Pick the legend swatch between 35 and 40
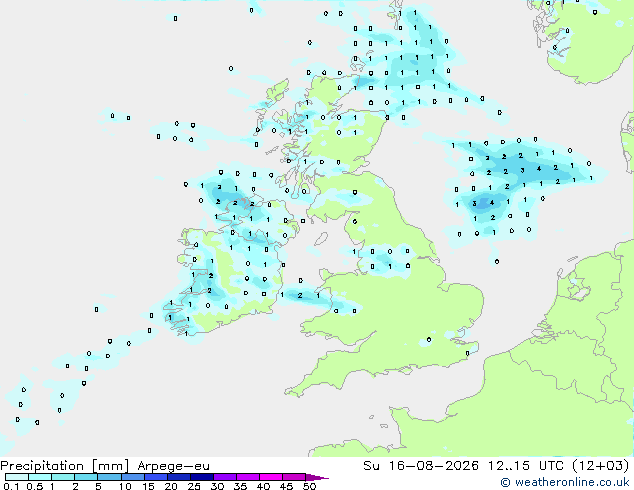 pos(247,477)
